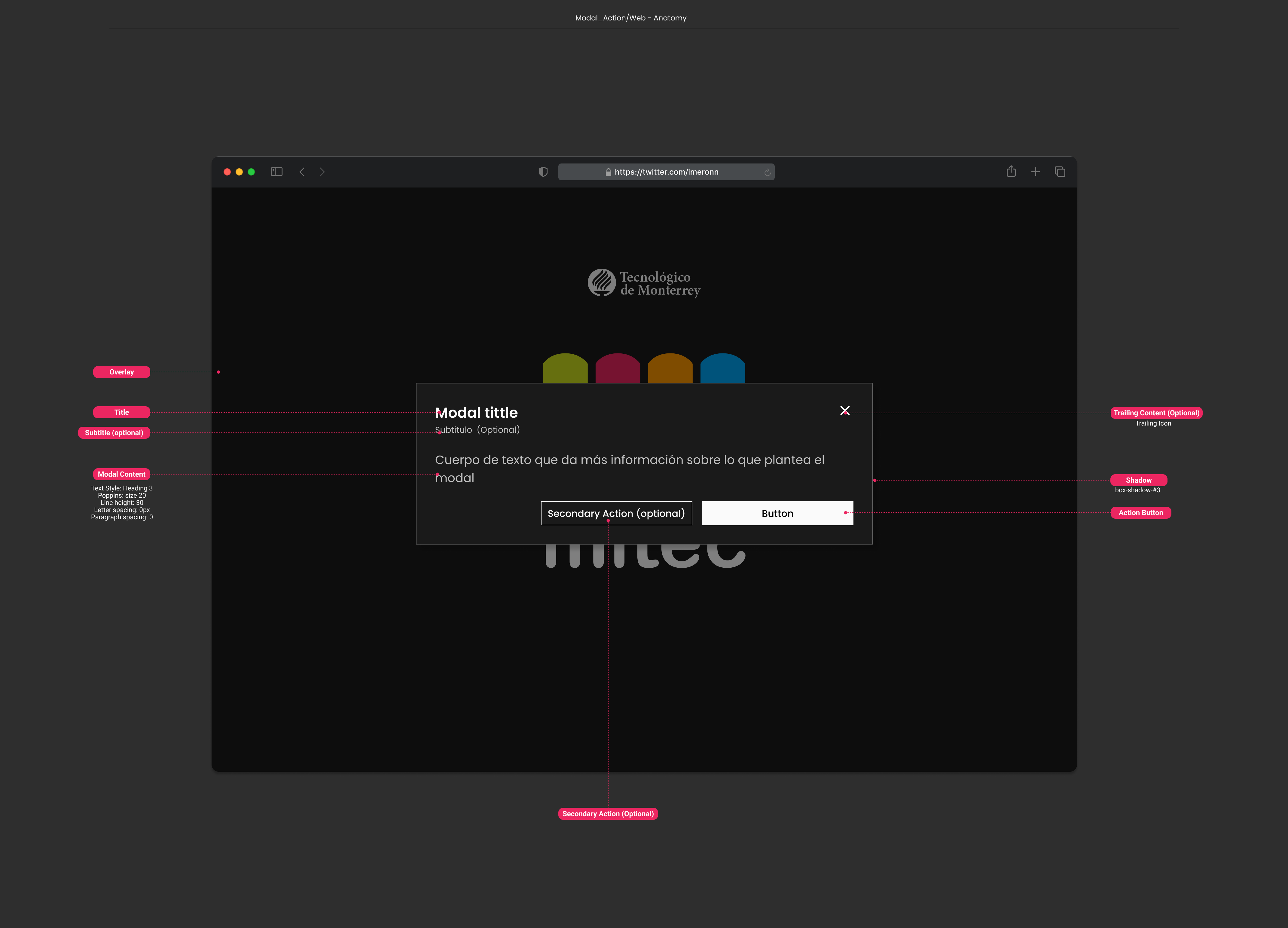Image resolution: width=1288 pixels, height=928 pixels.
Task: Click the Cuerpo de texto body paragraph
Action: pyautogui.click(x=630, y=469)
